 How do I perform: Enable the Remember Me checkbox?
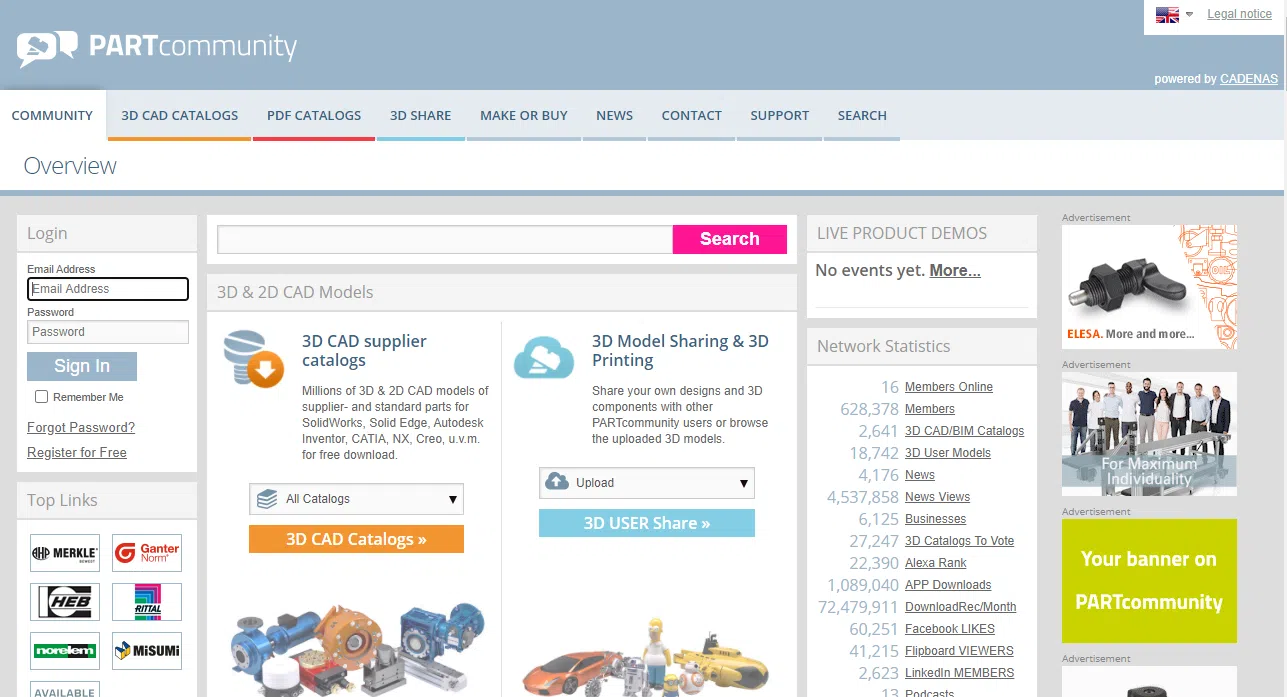41,397
